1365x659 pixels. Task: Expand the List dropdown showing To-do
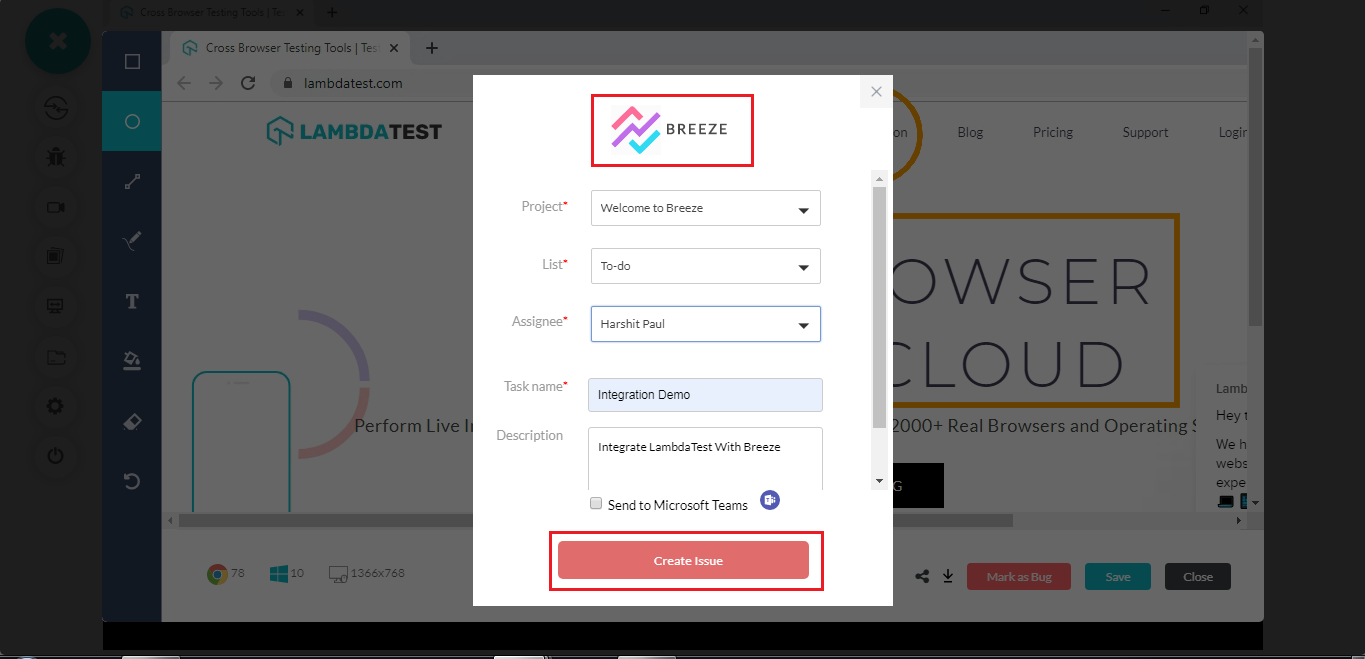tap(706, 266)
